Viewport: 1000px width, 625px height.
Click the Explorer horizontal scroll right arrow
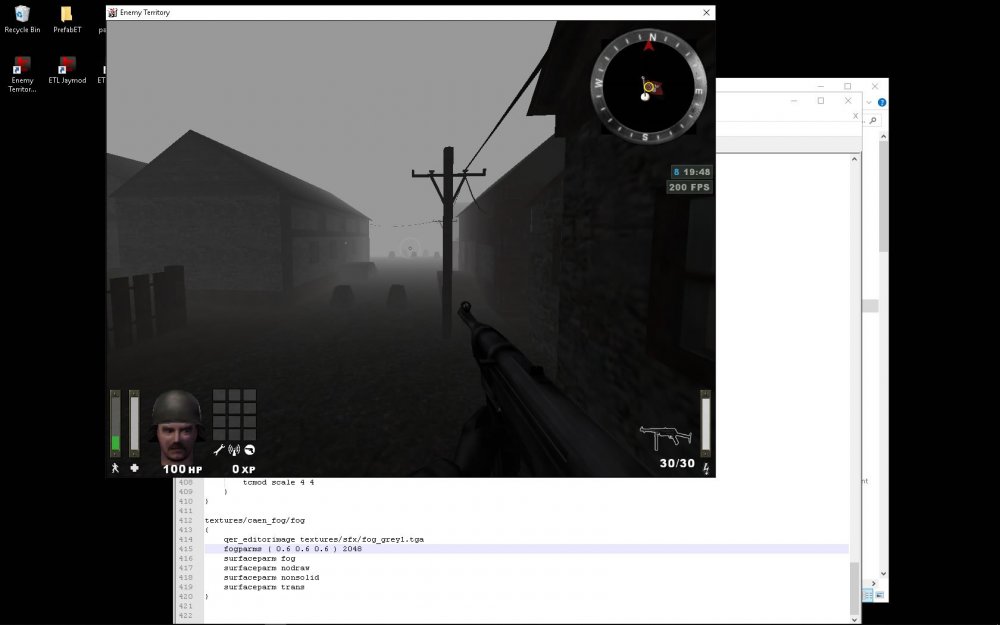[x=874, y=584]
